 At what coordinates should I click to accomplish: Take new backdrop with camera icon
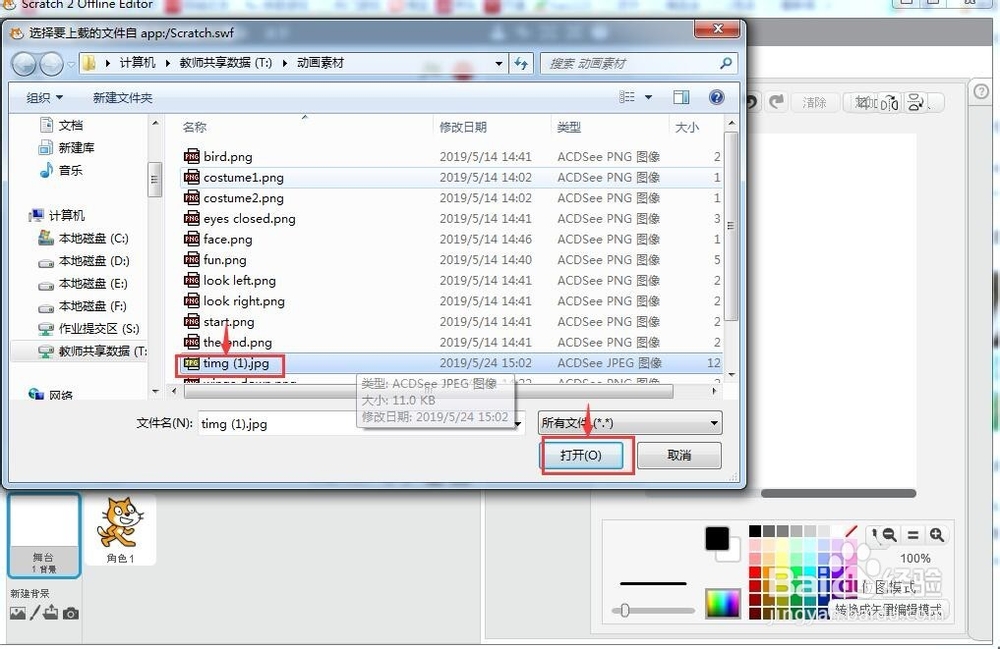click(71, 614)
